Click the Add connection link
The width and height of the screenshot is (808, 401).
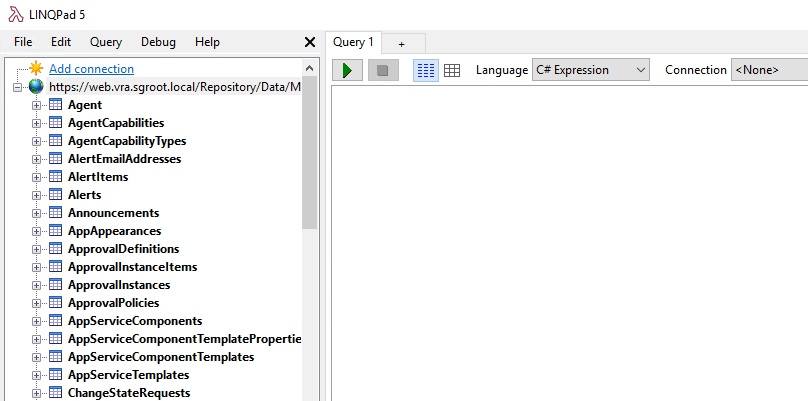tap(91, 69)
